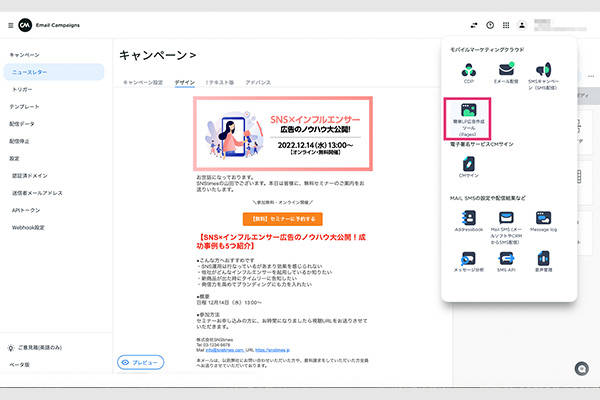
Task: Open the Eメール配信 app
Action: point(506,70)
